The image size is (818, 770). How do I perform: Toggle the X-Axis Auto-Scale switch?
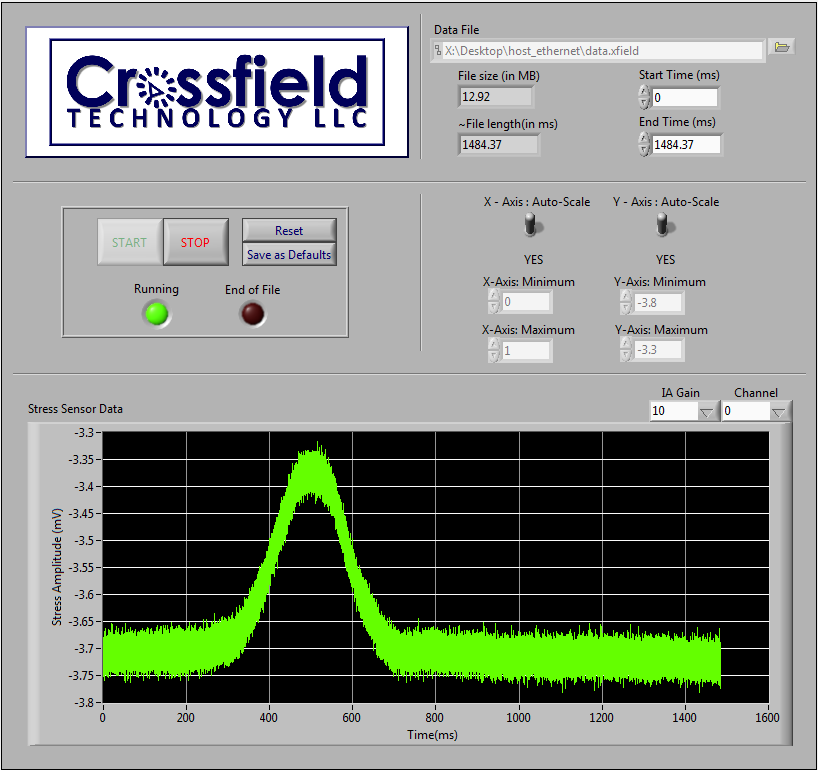tap(531, 226)
